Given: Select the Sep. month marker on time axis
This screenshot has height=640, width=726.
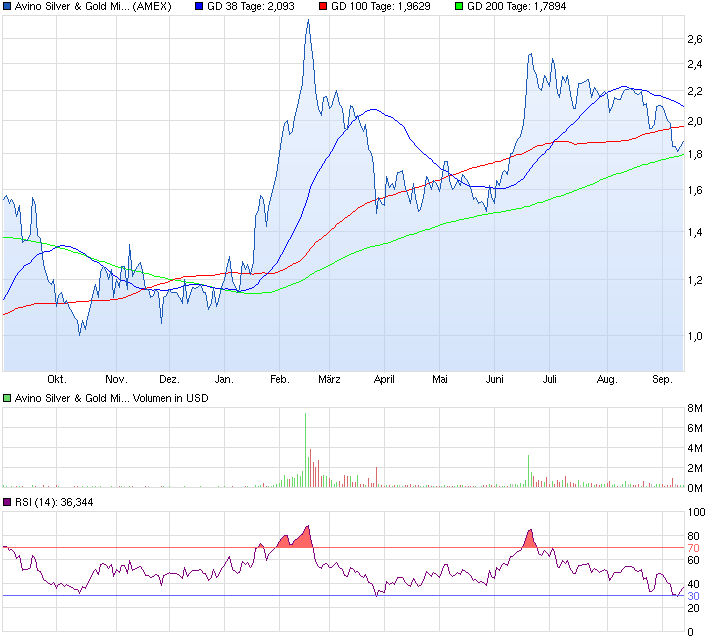Looking at the screenshot, I should [661, 379].
